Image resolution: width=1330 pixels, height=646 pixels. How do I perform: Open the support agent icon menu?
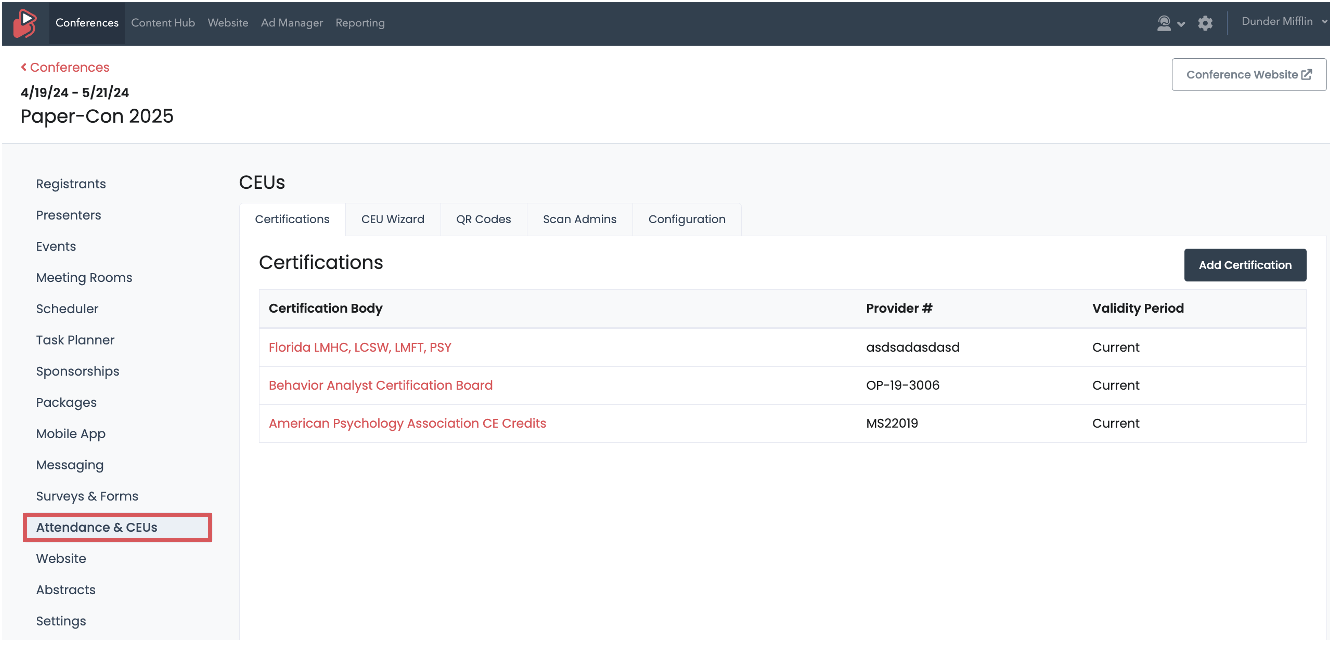(1164, 23)
